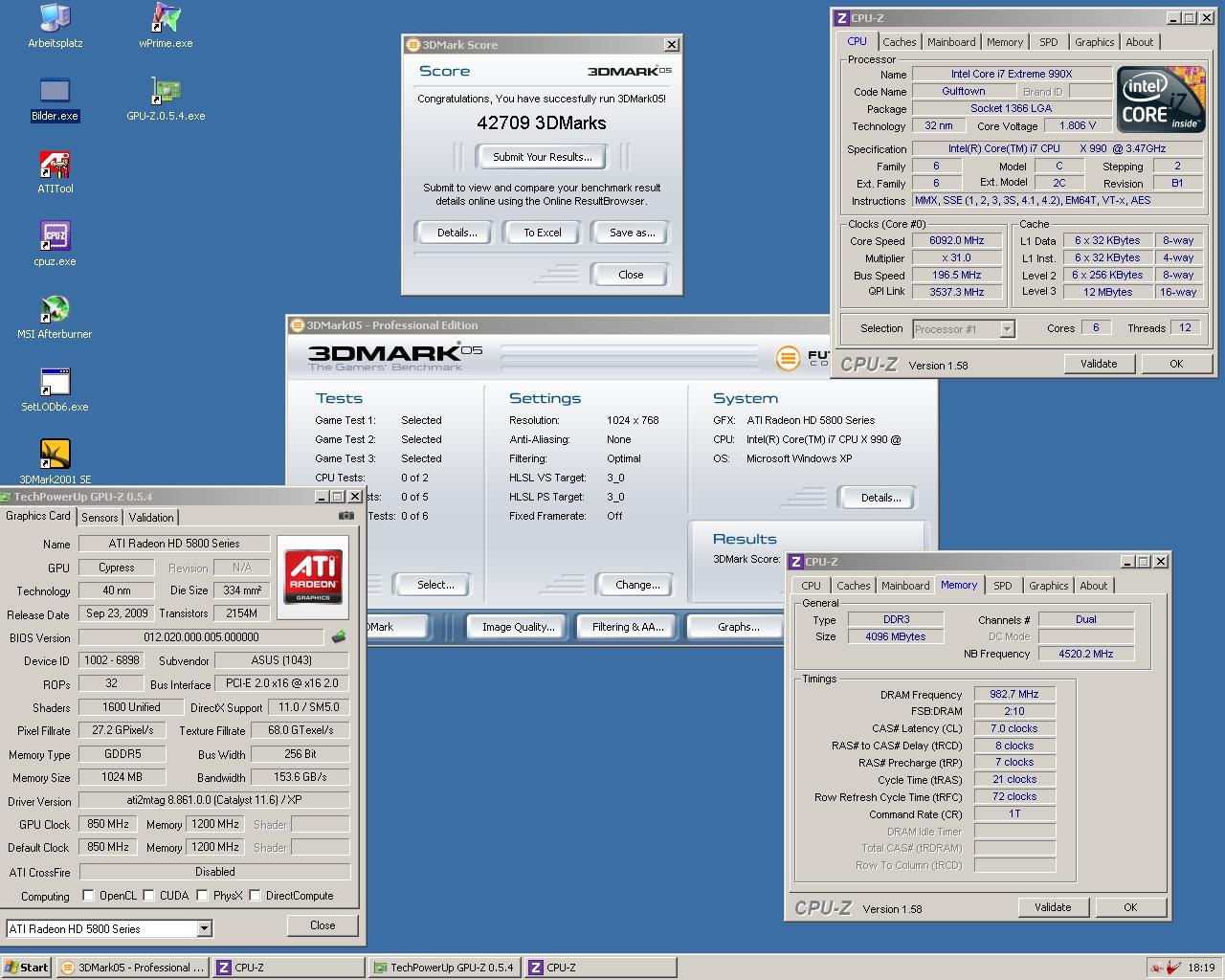Click the Details button in Score dialog
The height and width of the screenshot is (980, 1225).
(x=457, y=233)
